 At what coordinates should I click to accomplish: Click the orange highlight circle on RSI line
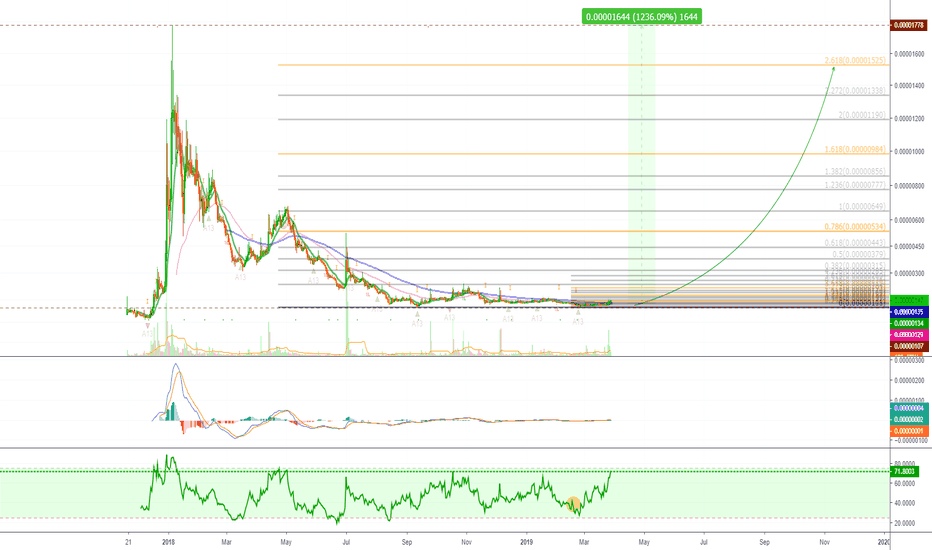coord(573,504)
